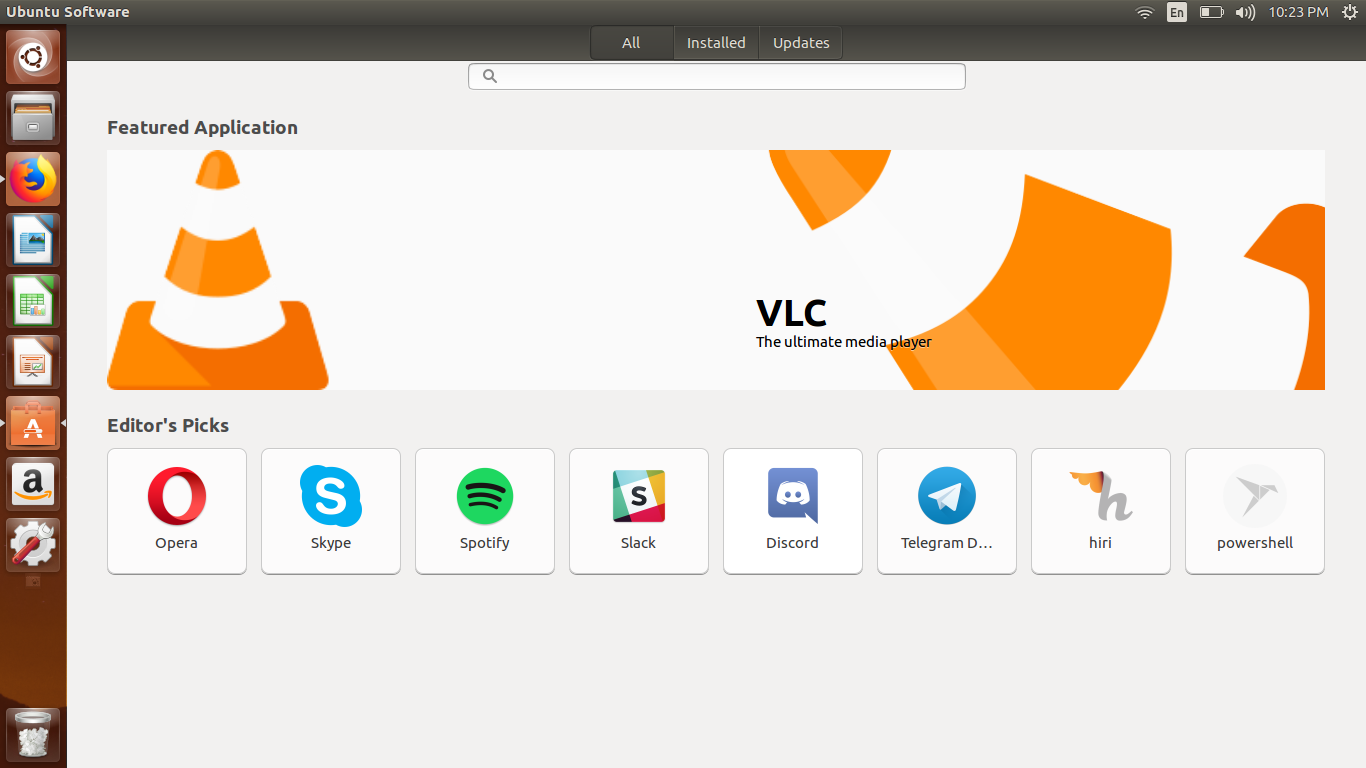Choose the powershell app tile

(1255, 510)
